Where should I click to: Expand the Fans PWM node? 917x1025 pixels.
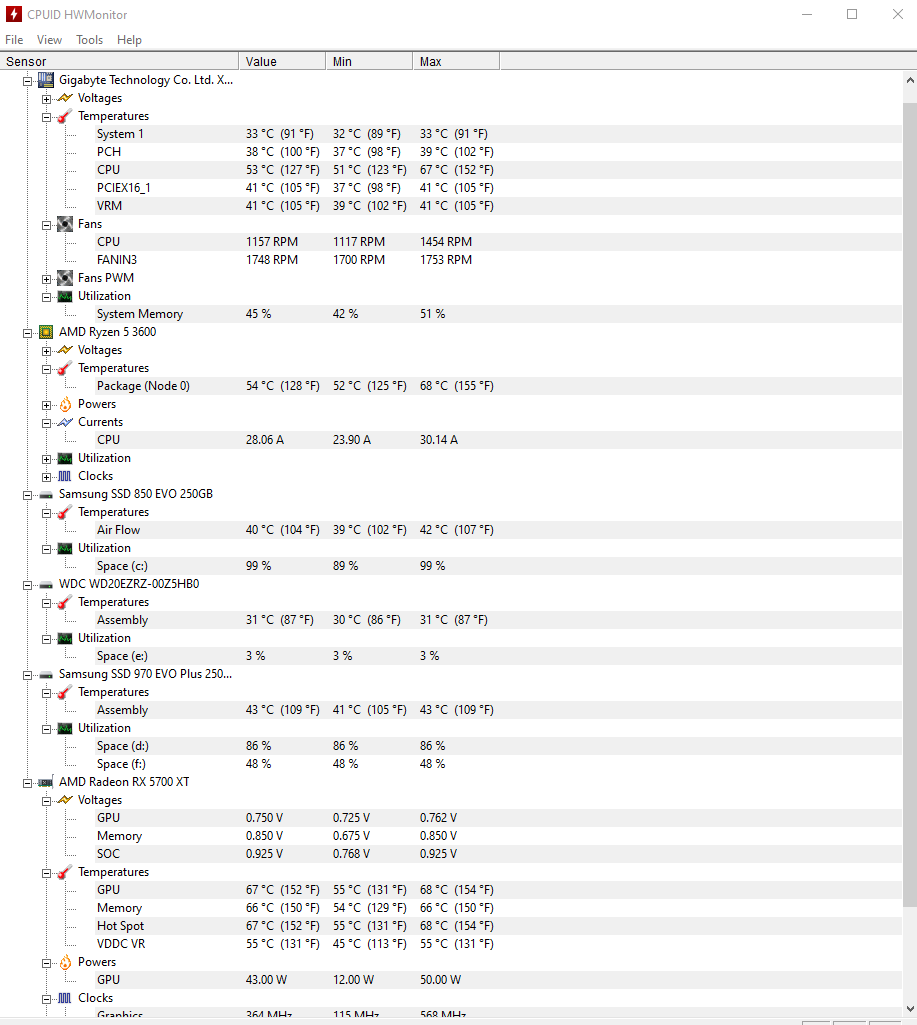tap(47, 278)
